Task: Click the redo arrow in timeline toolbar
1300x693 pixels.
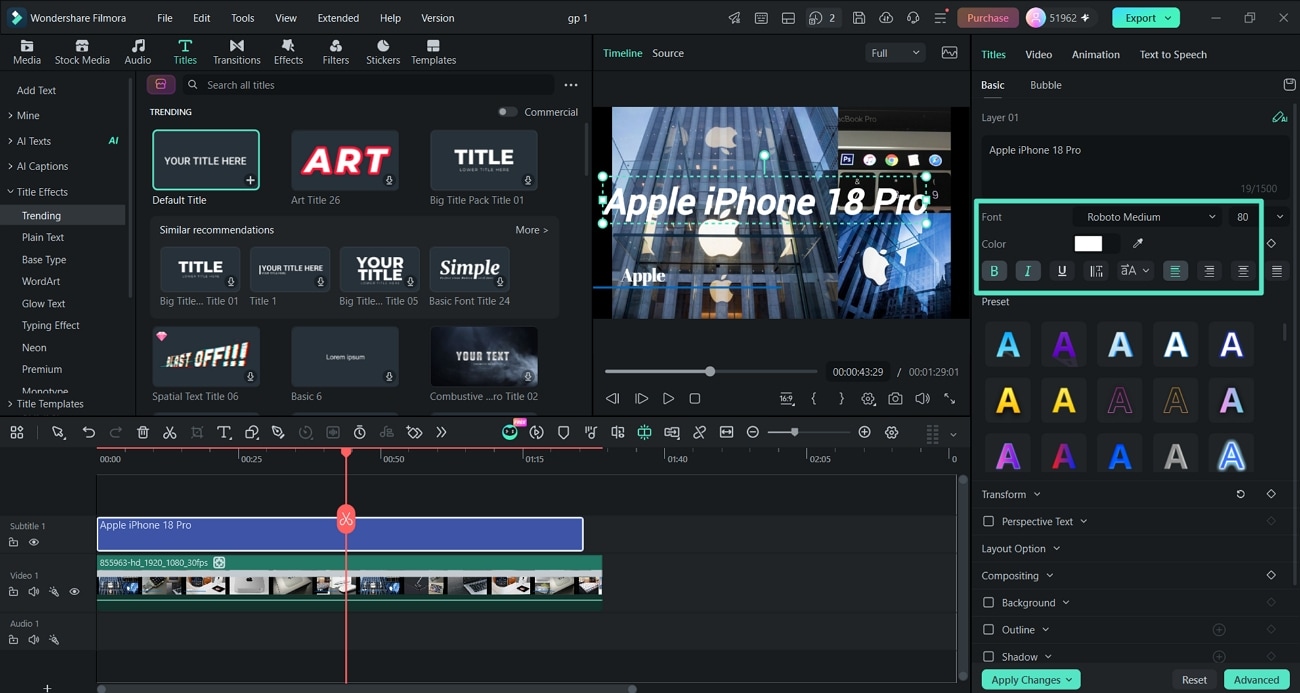Action: coord(116,433)
